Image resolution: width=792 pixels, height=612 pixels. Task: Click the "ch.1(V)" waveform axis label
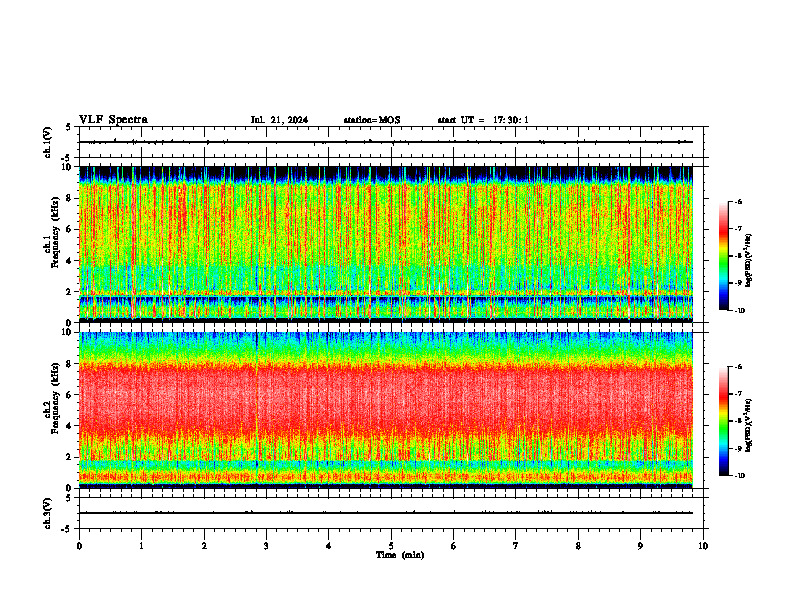pos(48,142)
